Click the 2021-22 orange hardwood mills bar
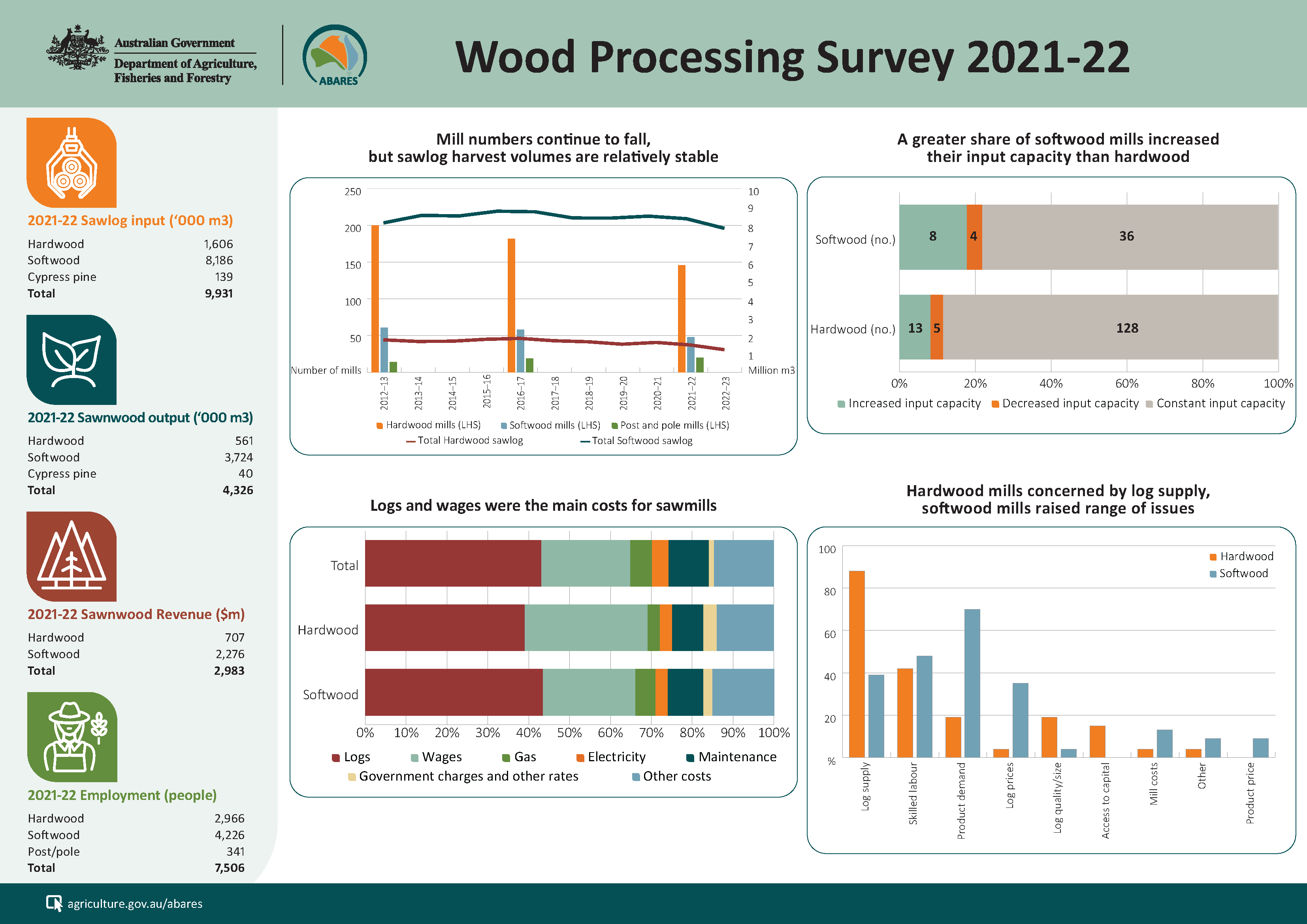The height and width of the screenshot is (924, 1307). pos(682,319)
